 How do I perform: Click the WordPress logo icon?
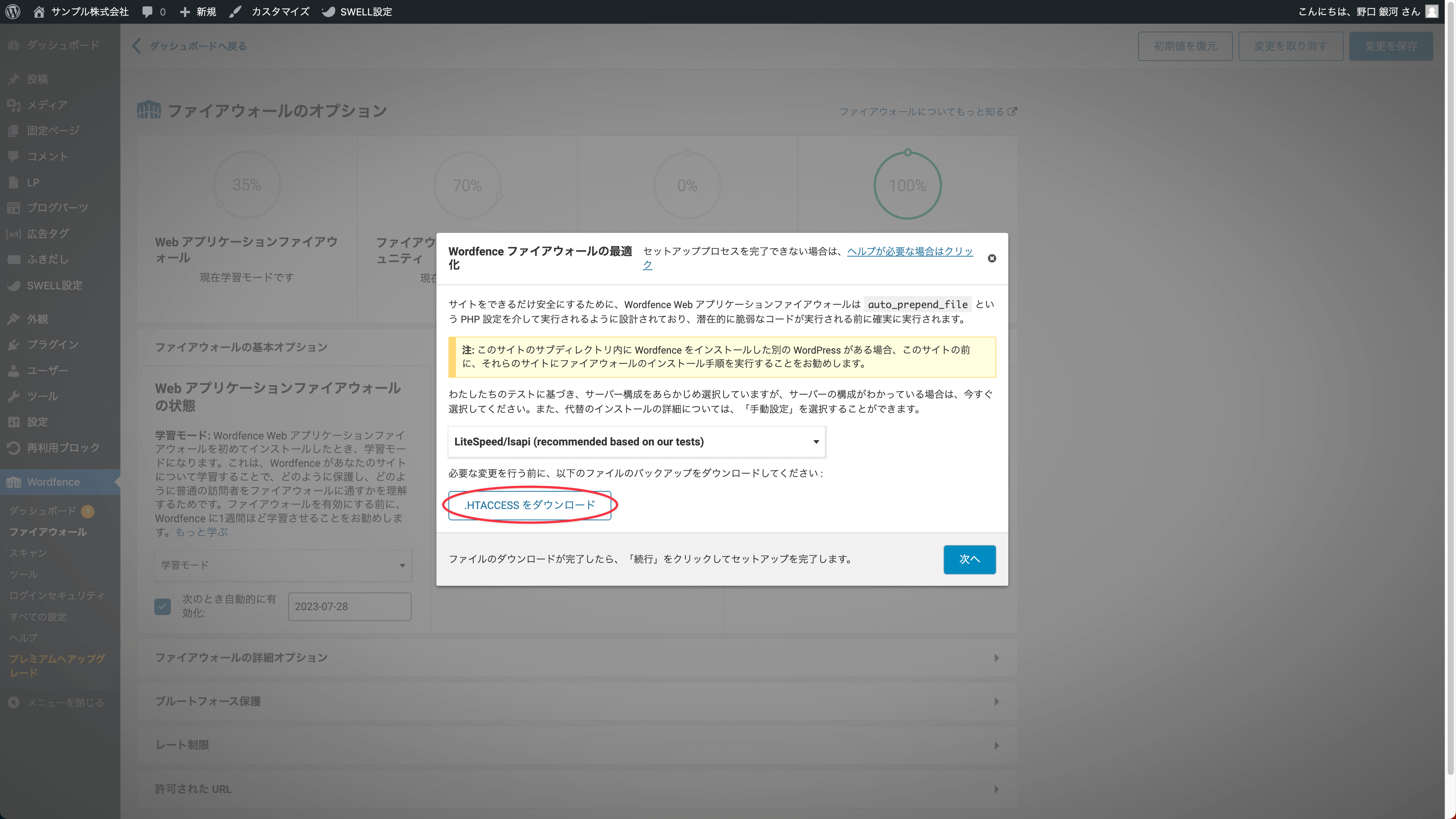point(13,11)
